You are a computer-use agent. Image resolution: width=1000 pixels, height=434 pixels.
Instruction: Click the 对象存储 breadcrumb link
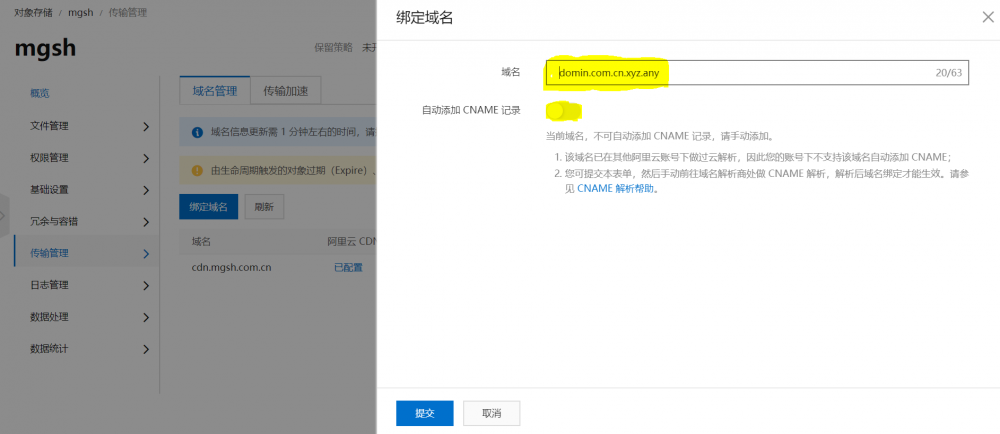pos(33,13)
